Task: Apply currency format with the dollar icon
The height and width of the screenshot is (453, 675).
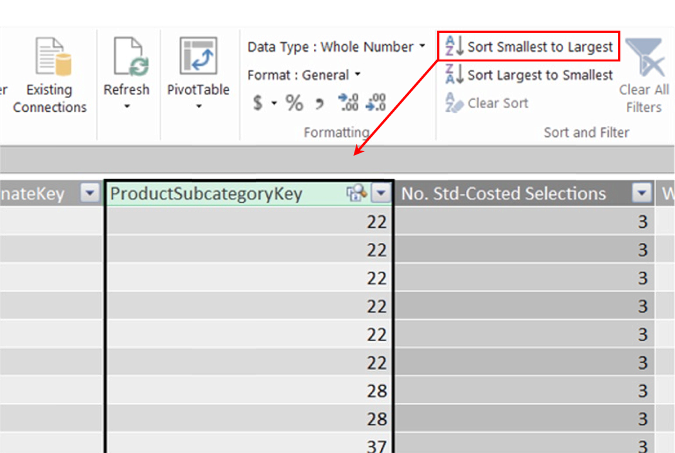Action: 258,102
